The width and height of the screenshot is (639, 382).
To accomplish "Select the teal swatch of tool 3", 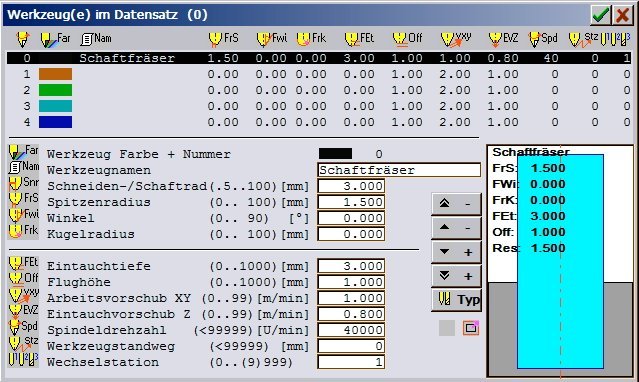I will coord(55,106).
